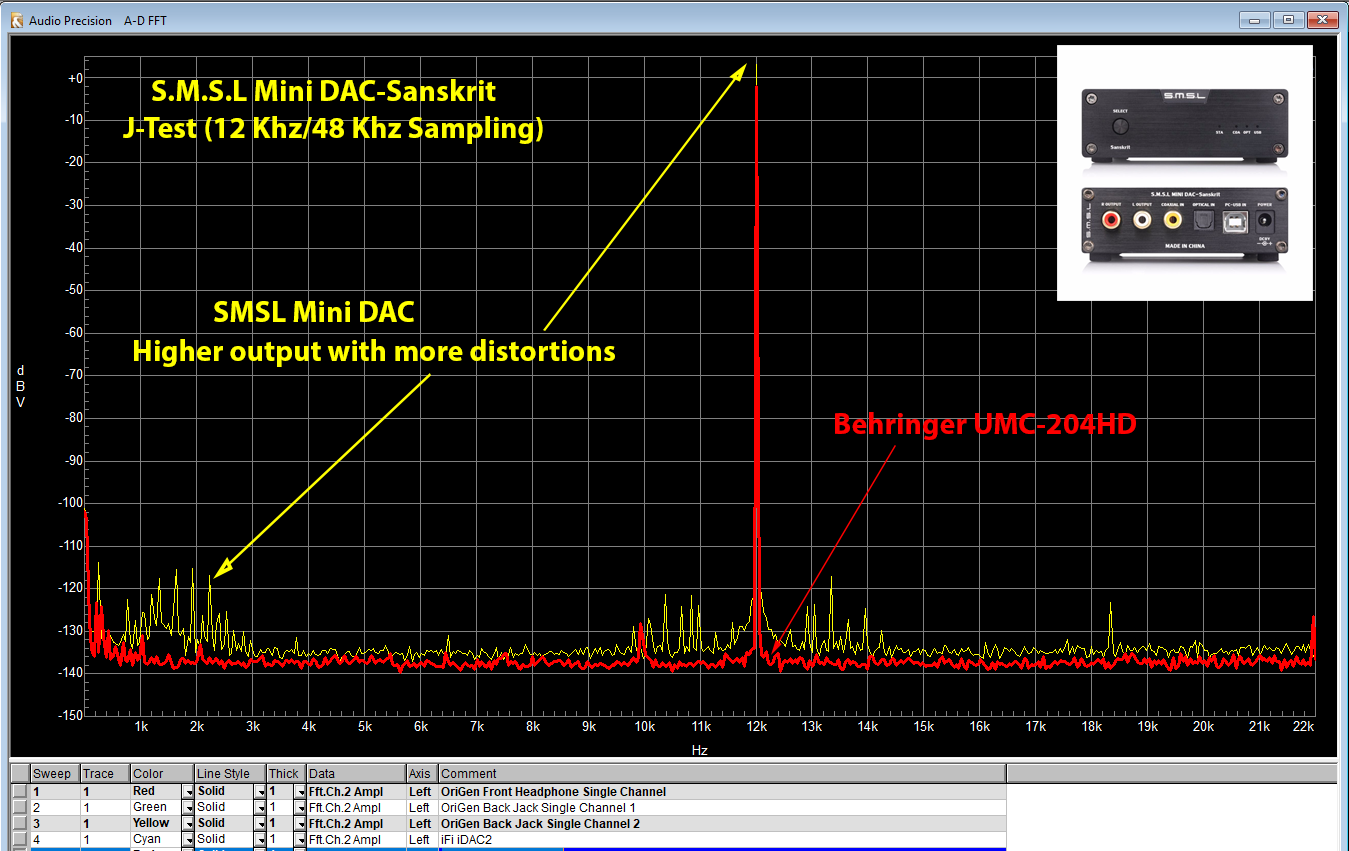
Task: Open the Green color dropdown arrow
Action: (x=188, y=808)
